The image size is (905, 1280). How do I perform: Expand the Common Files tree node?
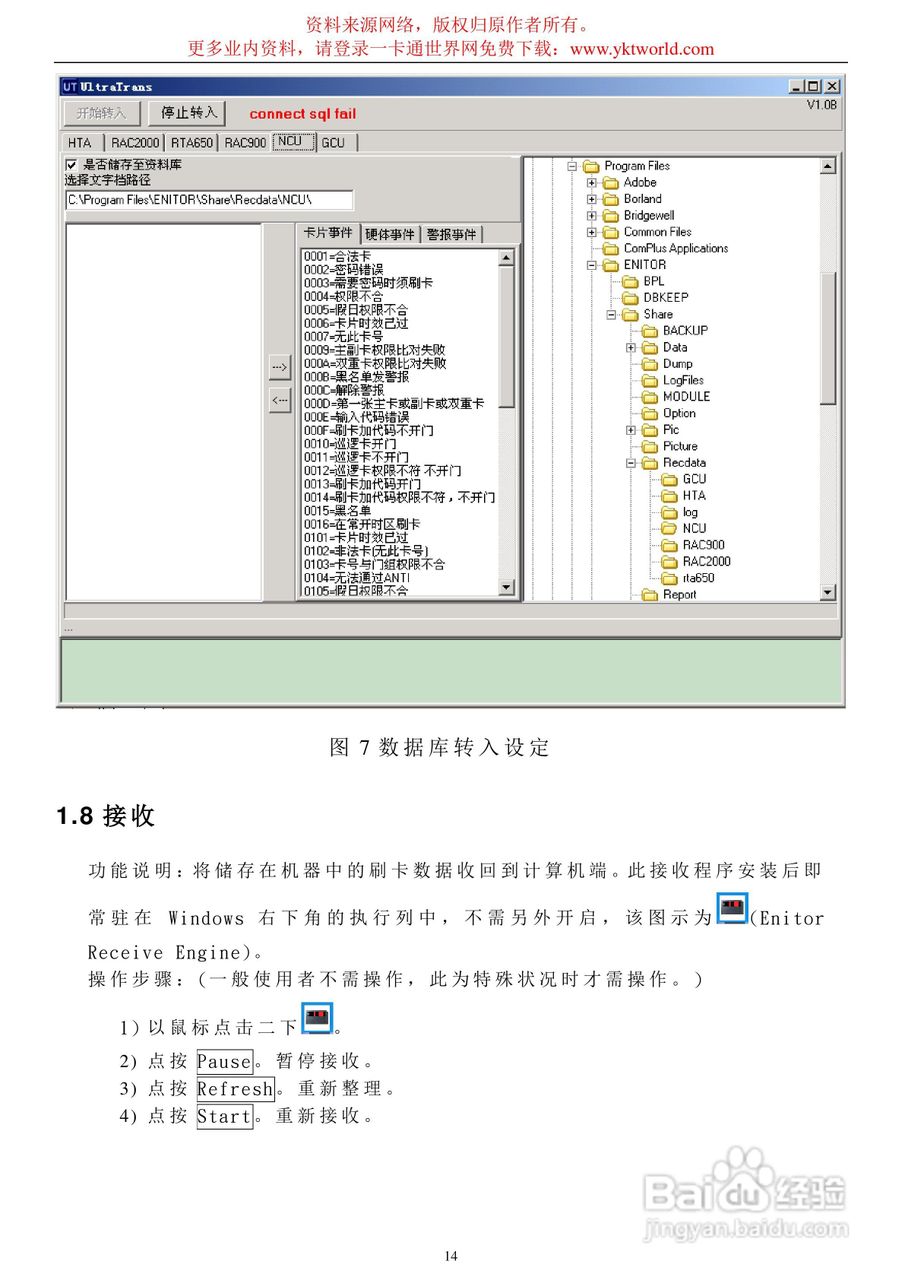point(591,231)
